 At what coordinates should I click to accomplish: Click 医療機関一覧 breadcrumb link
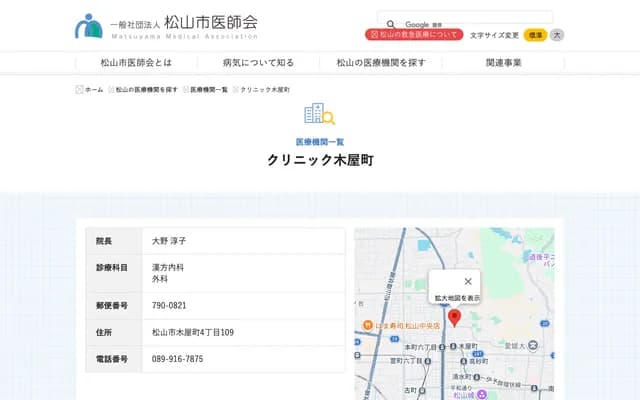pyautogui.click(x=209, y=89)
